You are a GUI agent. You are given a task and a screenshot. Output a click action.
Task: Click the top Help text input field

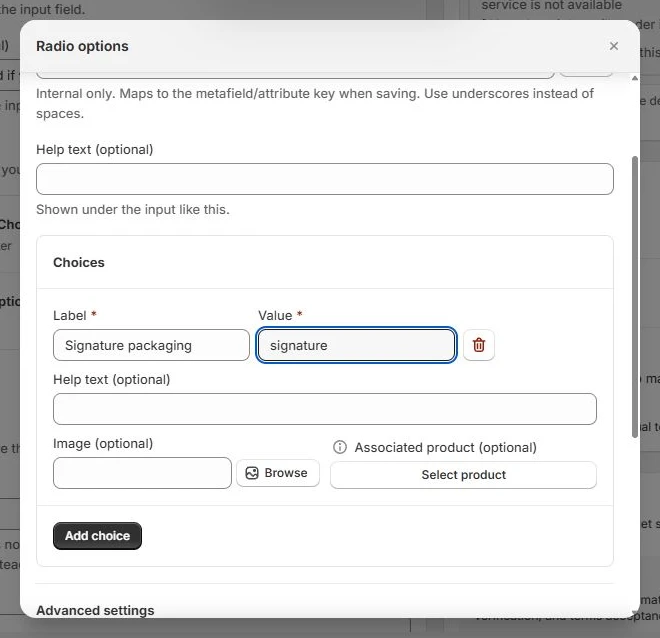click(x=325, y=179)
